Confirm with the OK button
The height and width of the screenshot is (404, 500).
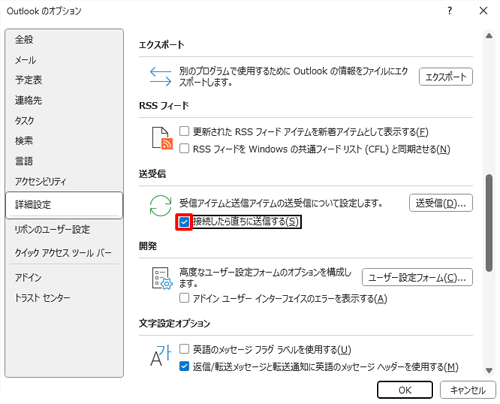(405, 390)
